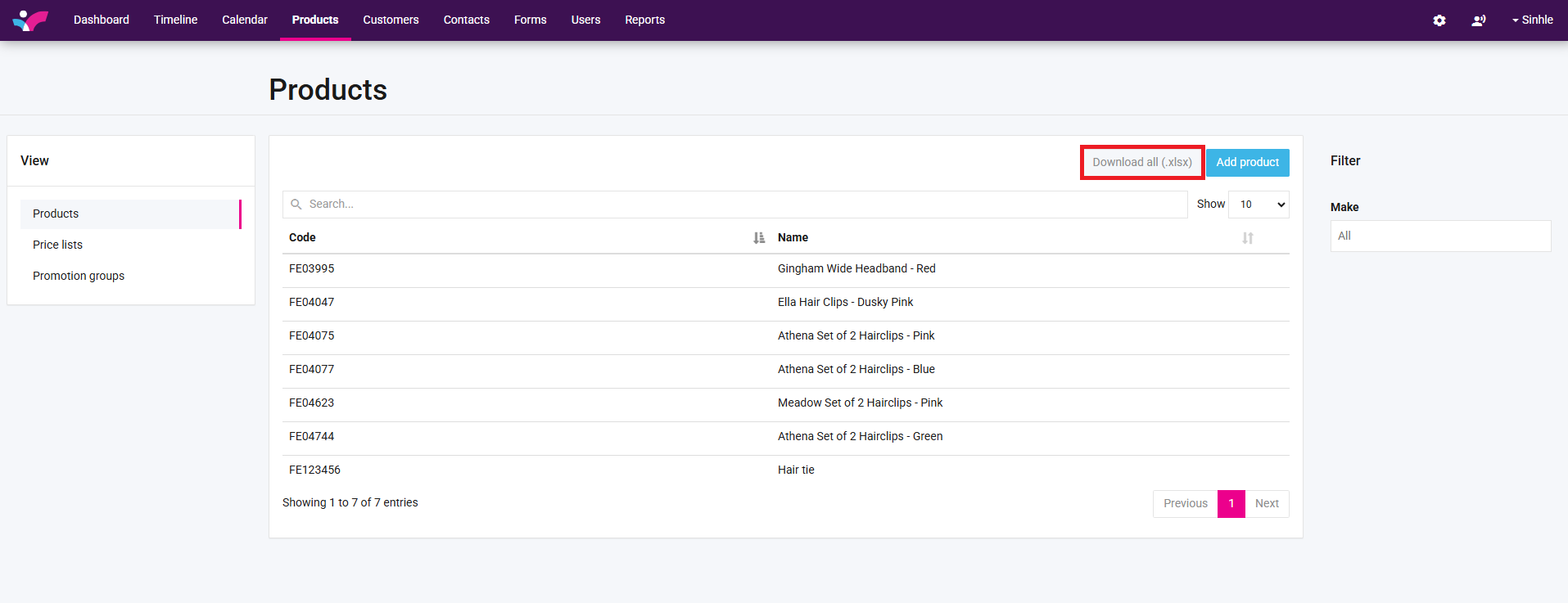Expand the Show entries count dropdown
The width and height of the screenshot is (1568, 603).
tap(1258, 205)
